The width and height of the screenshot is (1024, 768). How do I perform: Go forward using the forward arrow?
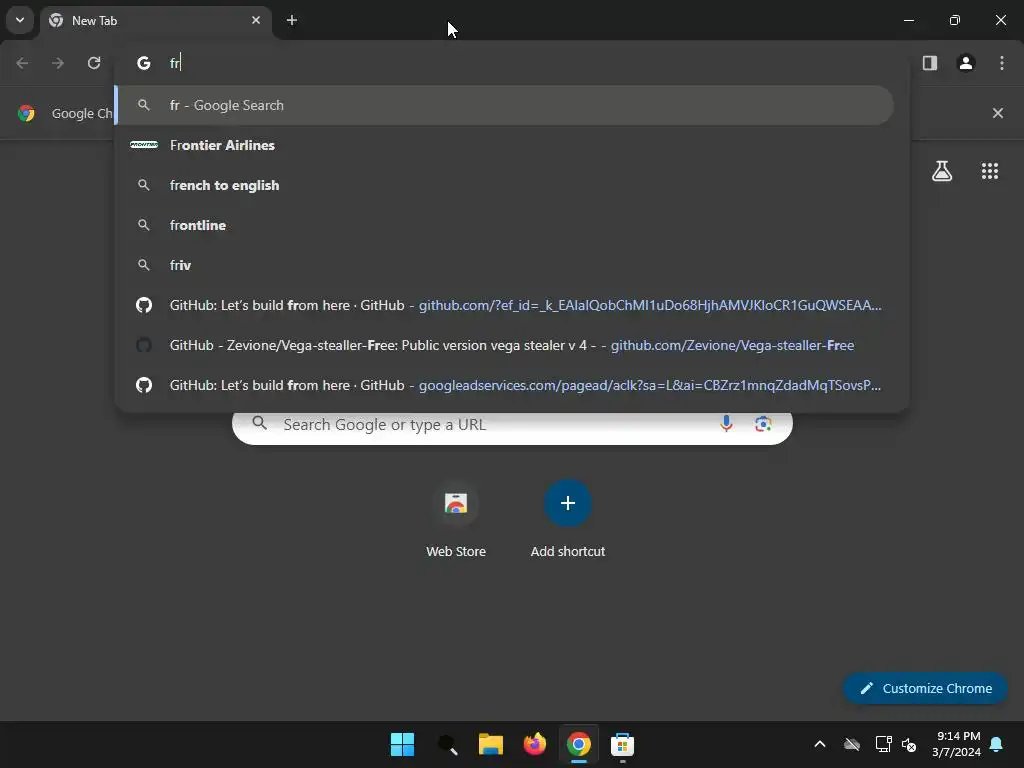[x=58, y=63]
